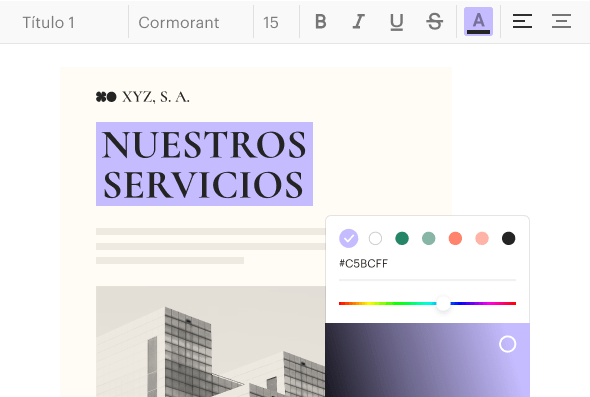This screenshot has width=590, height=397.
Task: Click the hue slider handle
Action: pos(443,303)
